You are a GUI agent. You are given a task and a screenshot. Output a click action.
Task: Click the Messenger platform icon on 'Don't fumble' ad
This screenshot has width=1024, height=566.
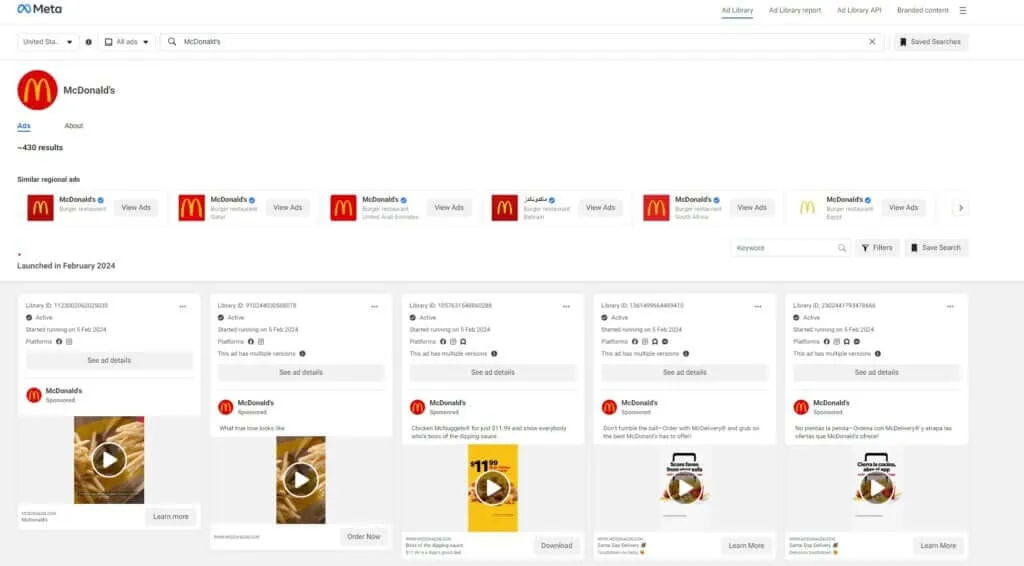point(665,341)
